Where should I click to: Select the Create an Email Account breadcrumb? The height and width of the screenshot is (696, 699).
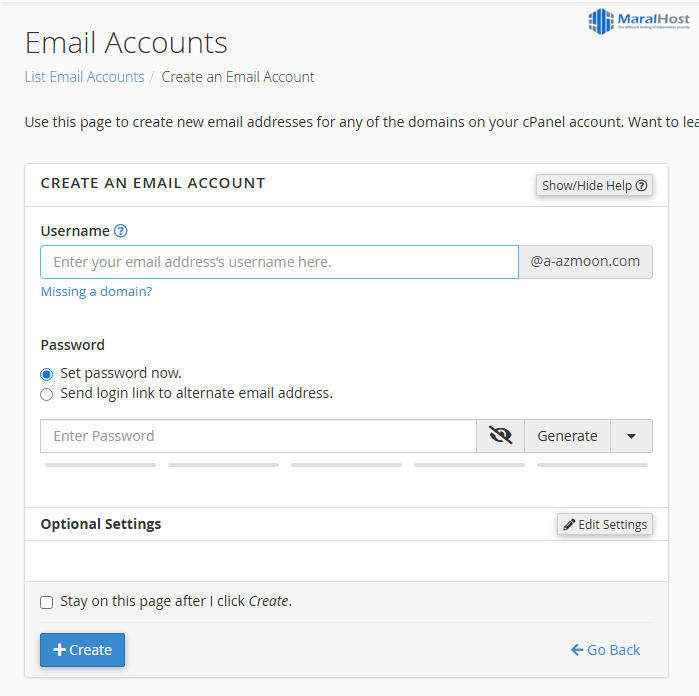pos(238,77)
